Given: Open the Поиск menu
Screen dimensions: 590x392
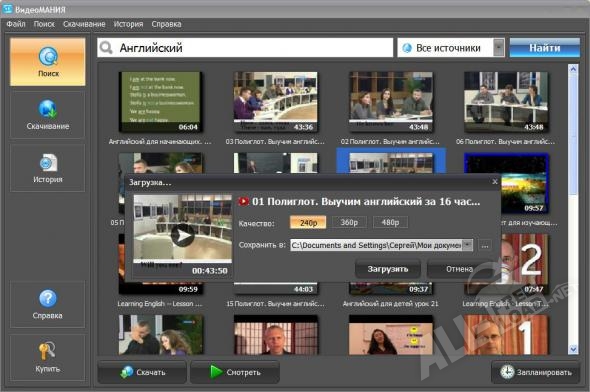Looking at the screenshot, I should coord(44,24).
